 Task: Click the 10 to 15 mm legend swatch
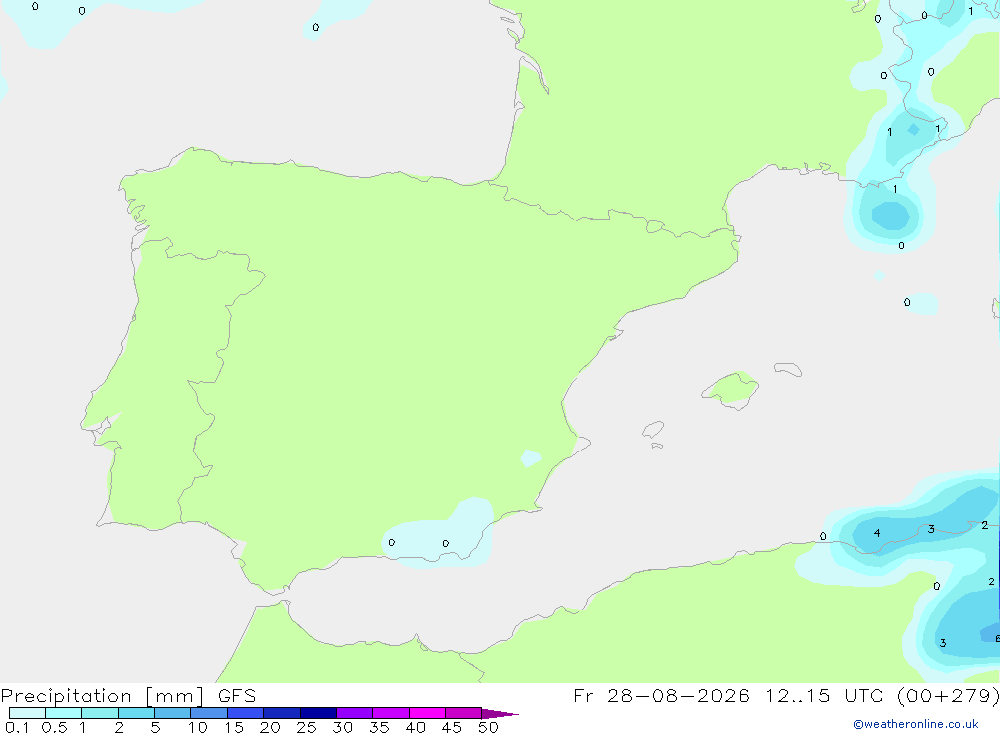tap(209, 713)
